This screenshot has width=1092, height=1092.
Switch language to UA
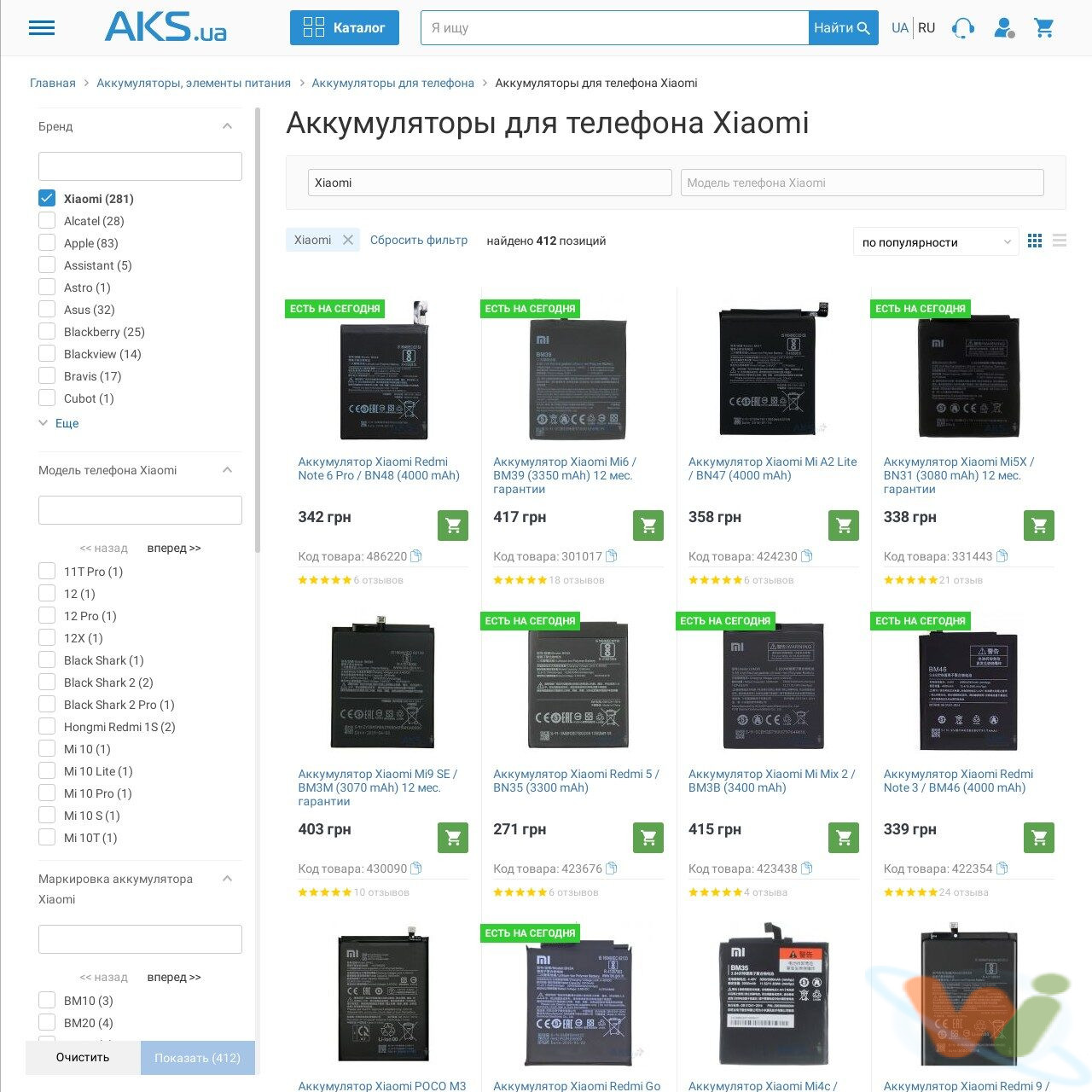900,28
